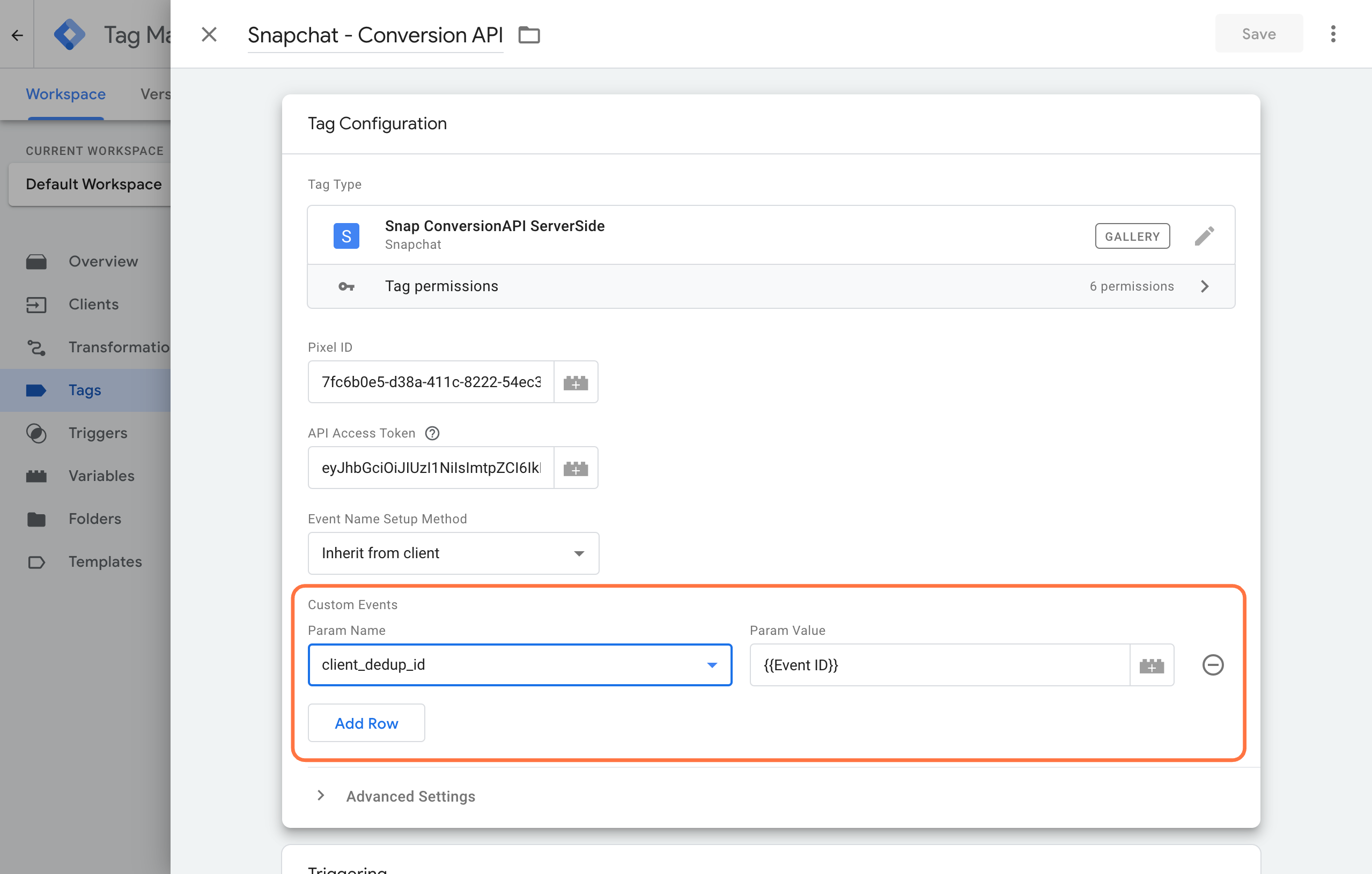This screenshot has width=1372, height=874.
Task: Click the Transformations icon
Action: point(36,347)
